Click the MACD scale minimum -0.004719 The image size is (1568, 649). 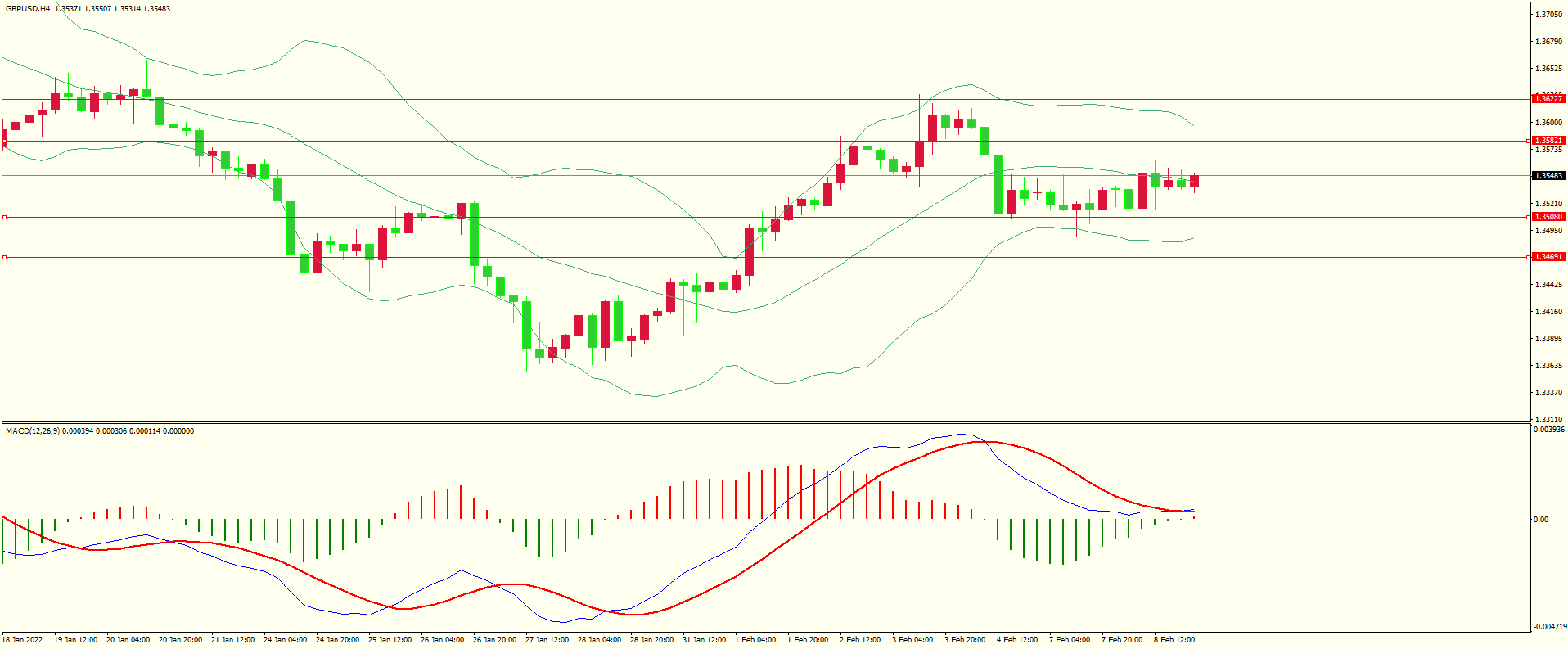click(1550, 627)
